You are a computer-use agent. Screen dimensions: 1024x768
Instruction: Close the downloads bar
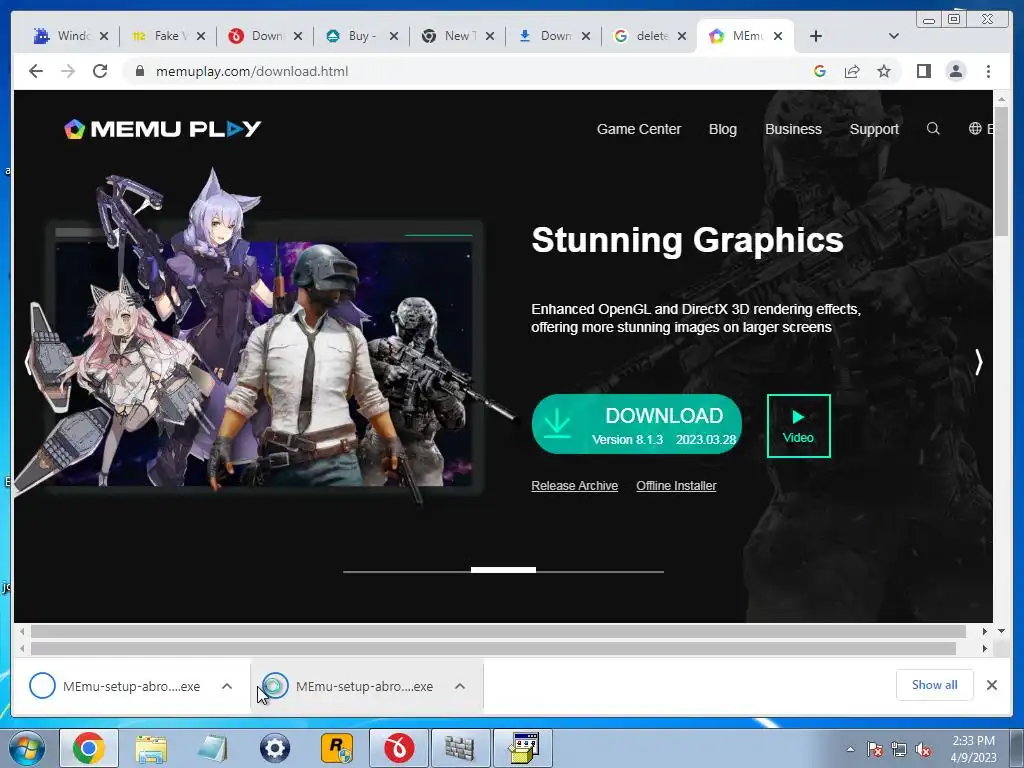992,685
